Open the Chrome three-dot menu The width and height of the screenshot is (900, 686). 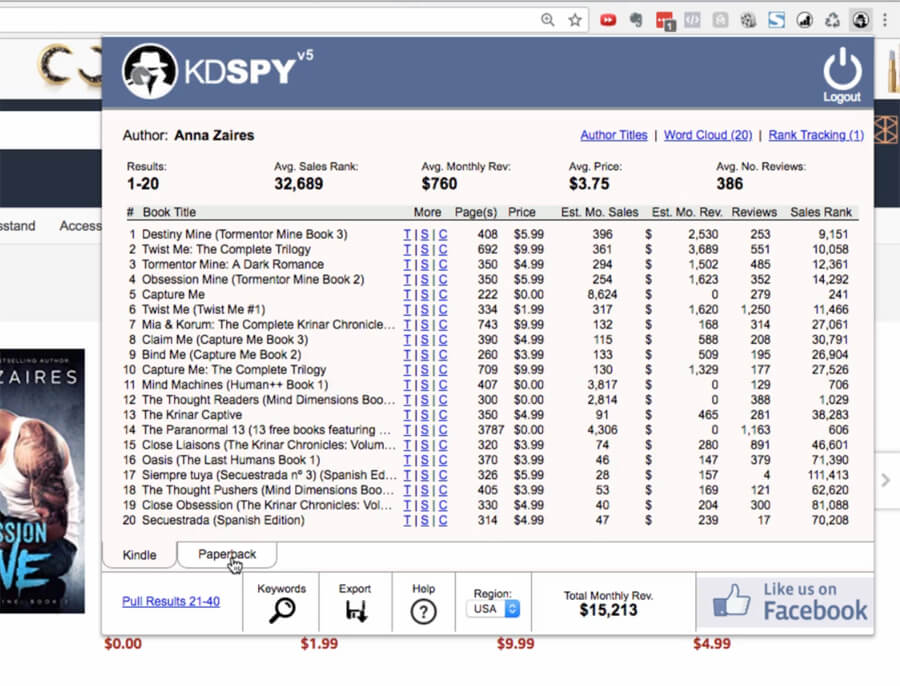[x=885, y=20]
